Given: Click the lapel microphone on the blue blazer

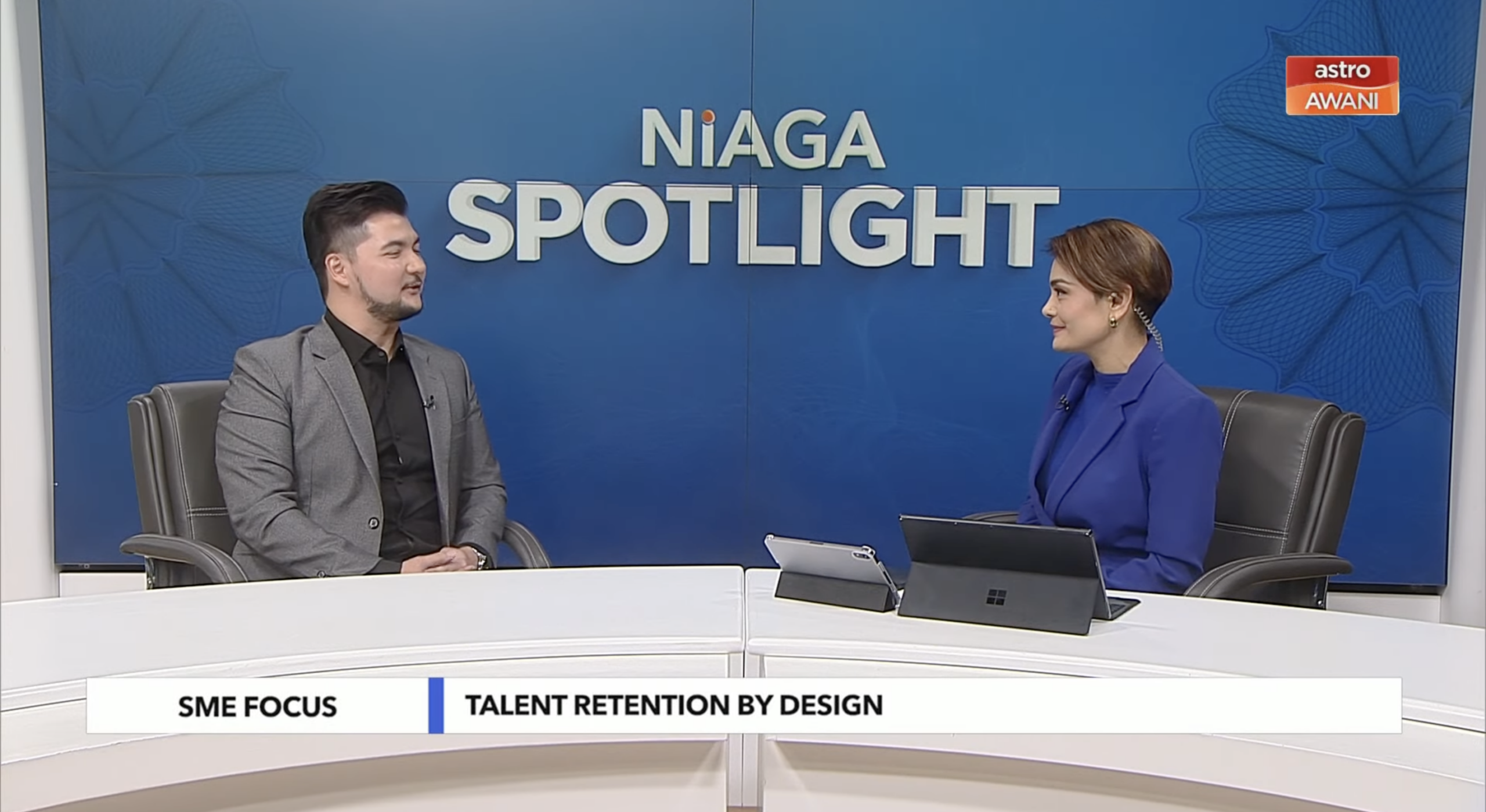Looking at the screenshot, I should (x=1063, y=402).
